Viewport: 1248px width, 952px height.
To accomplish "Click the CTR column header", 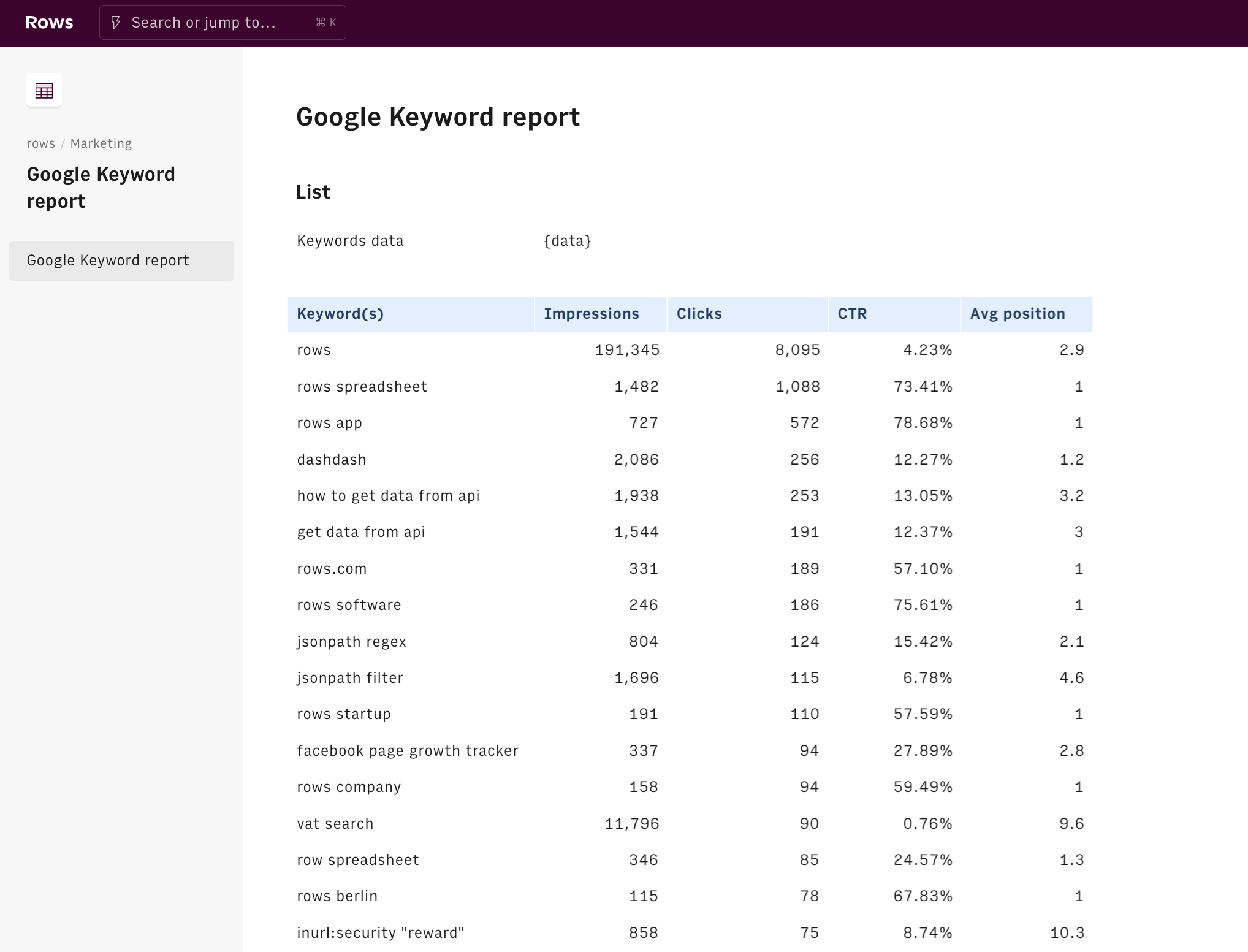I will (852, 314).
